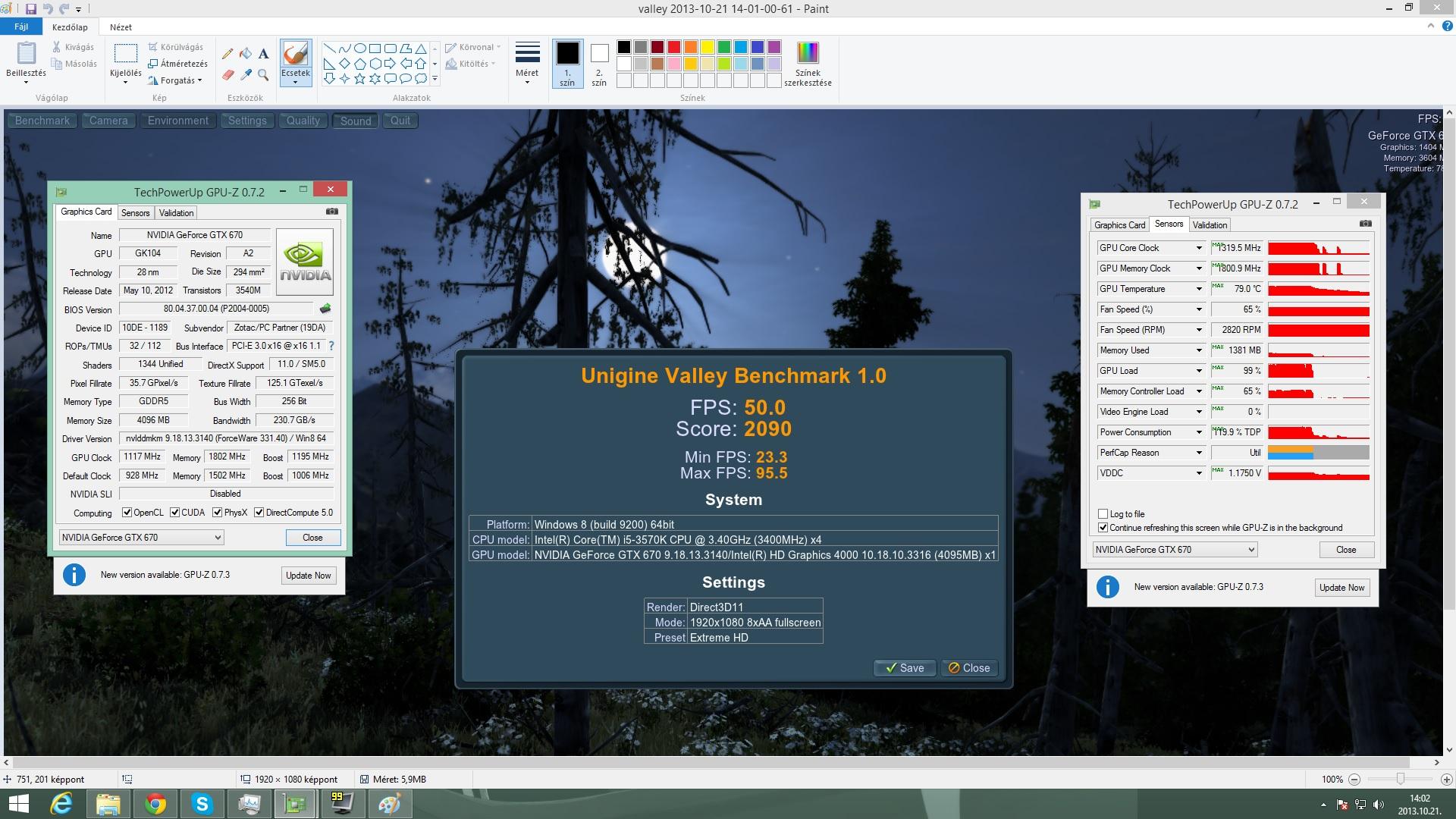Select the Magnifier tool

(263, 74)
